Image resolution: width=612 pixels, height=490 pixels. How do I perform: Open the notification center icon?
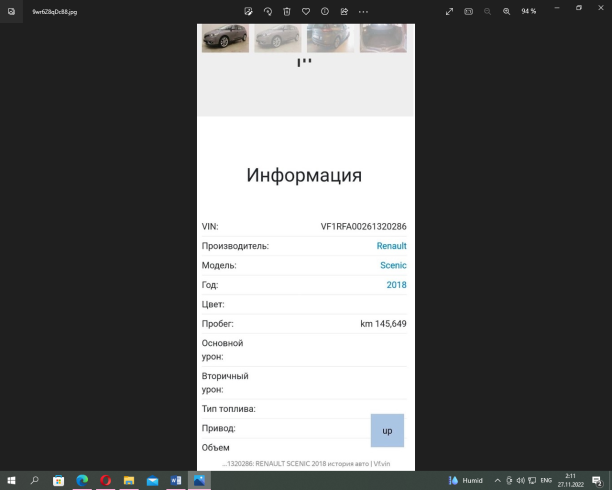click(597, 481)
